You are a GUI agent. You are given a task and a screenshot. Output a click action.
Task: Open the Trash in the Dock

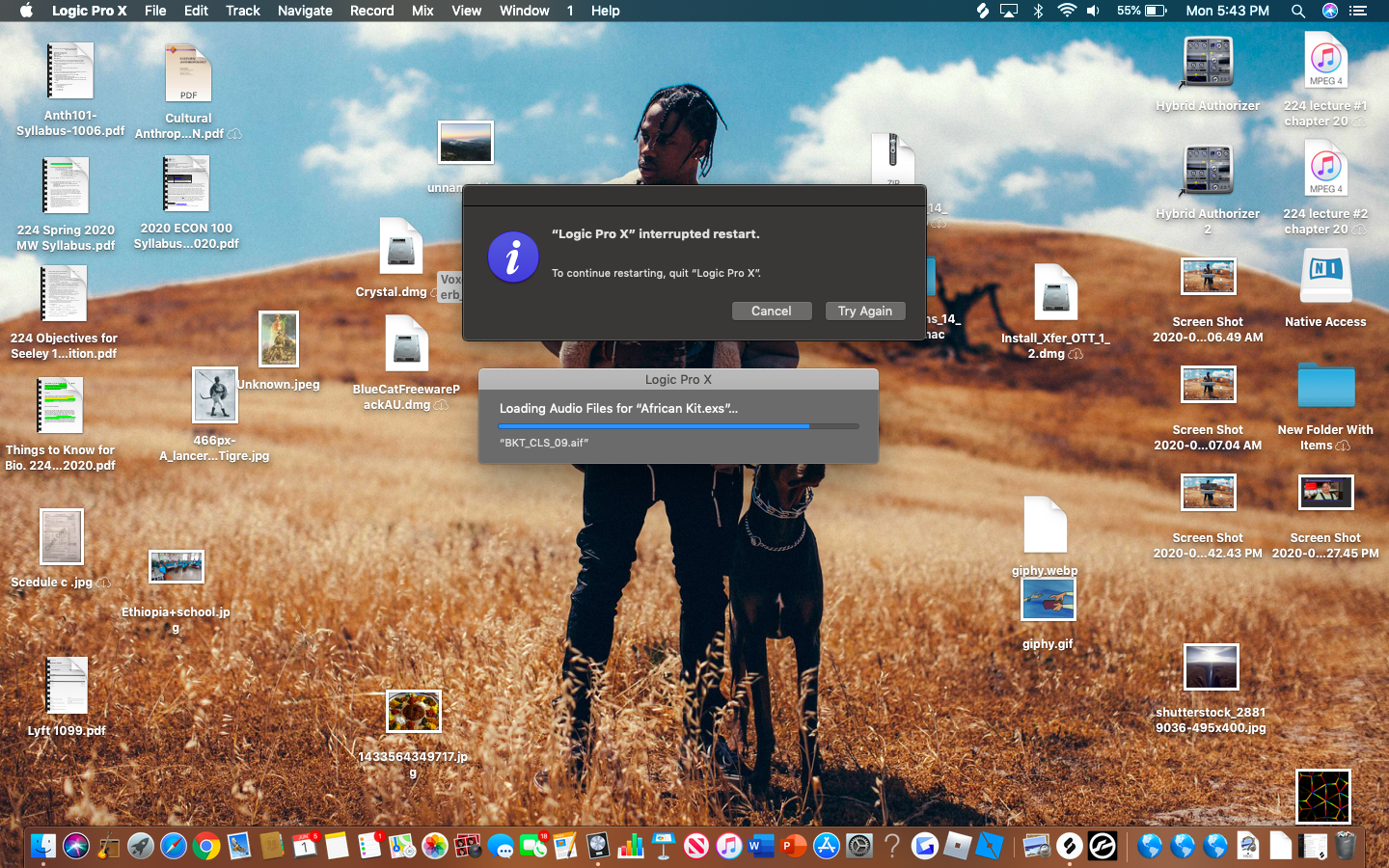[1346, 846]
